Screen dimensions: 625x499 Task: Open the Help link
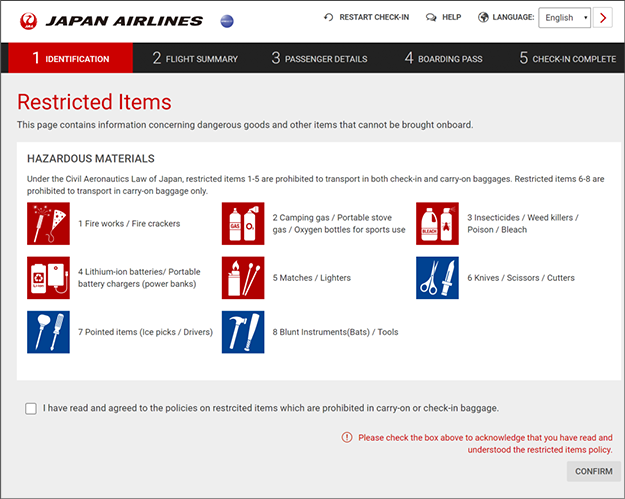(x=443, y=17)
